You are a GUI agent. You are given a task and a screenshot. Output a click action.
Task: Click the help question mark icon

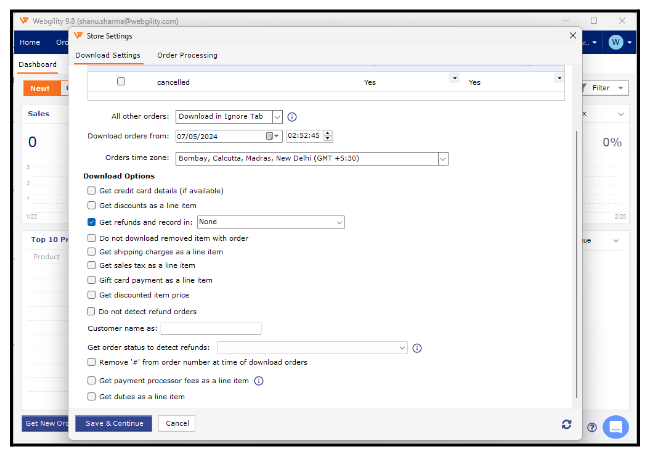point(592,427)
